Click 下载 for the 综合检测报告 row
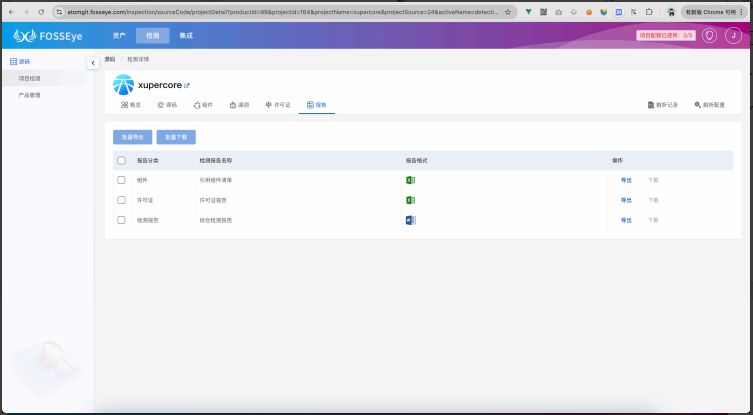The width and height of the screenshot is (753, 415). click(653, 220)
